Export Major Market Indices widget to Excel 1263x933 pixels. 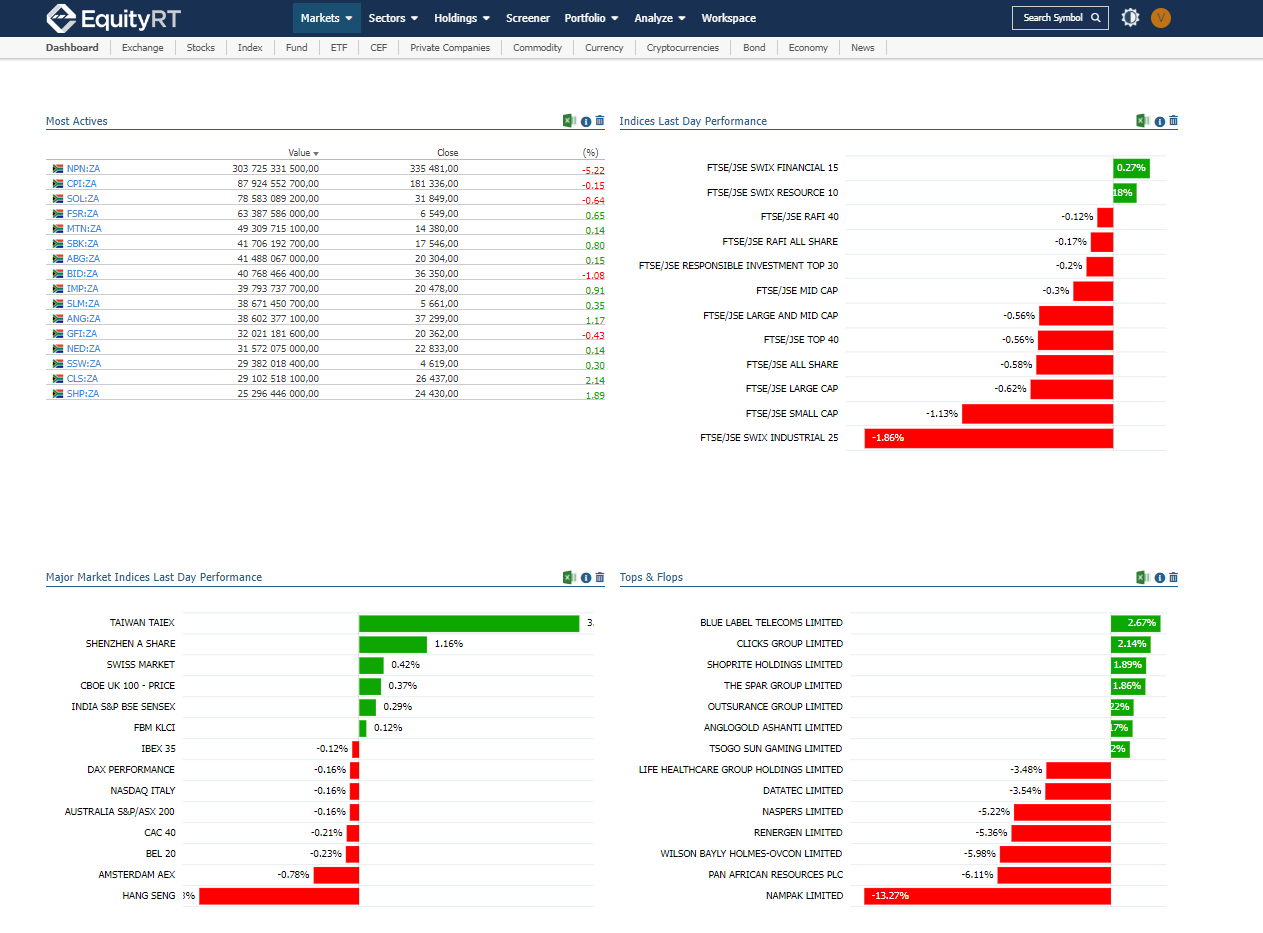click(x=569, y=577)
